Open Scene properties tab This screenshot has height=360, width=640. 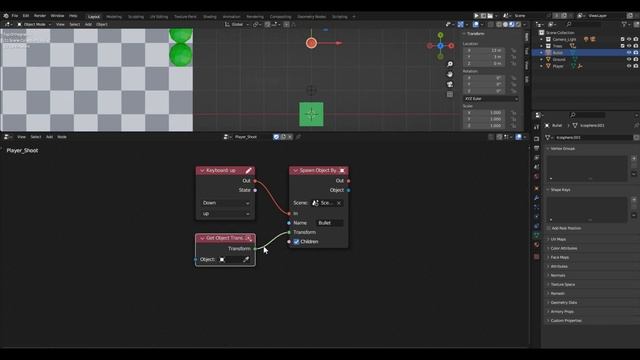click(x=536, y=167)
